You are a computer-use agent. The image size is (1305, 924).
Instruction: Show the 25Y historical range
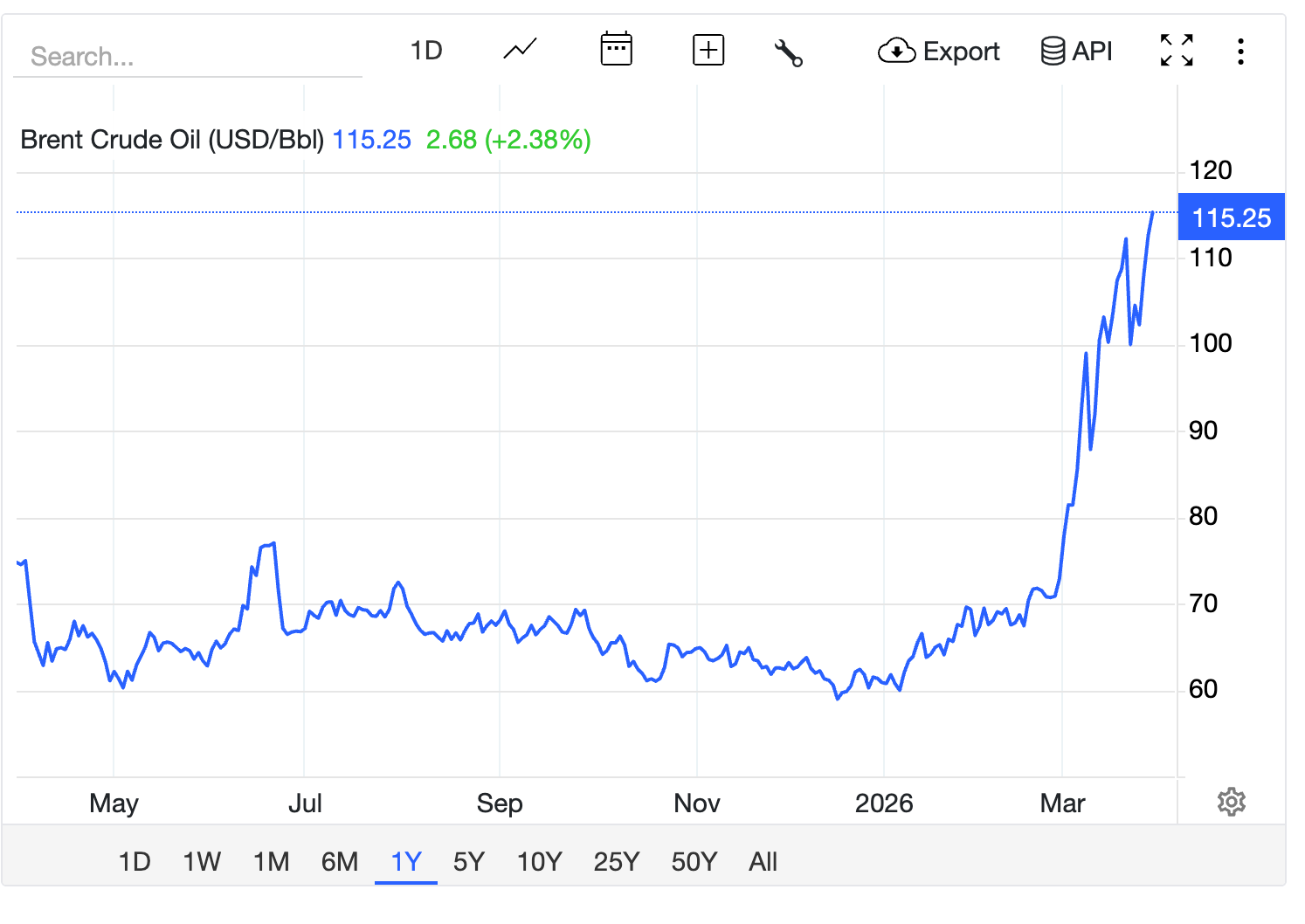click(x=616, y=862)
